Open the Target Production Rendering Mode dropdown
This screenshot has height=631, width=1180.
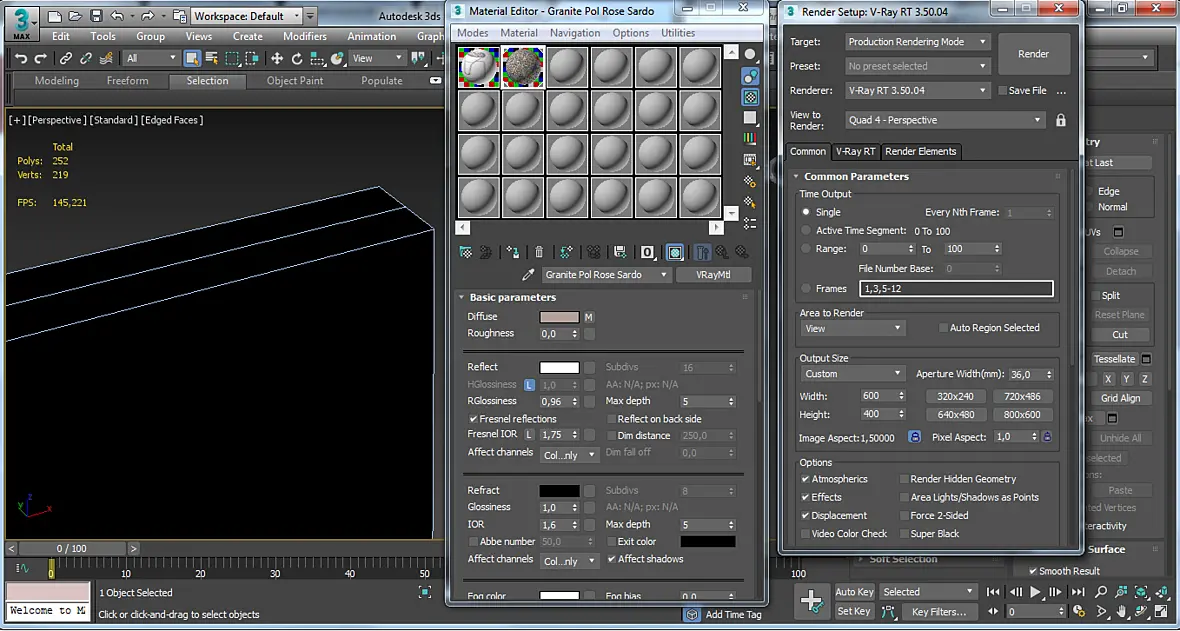pos(918,42)
